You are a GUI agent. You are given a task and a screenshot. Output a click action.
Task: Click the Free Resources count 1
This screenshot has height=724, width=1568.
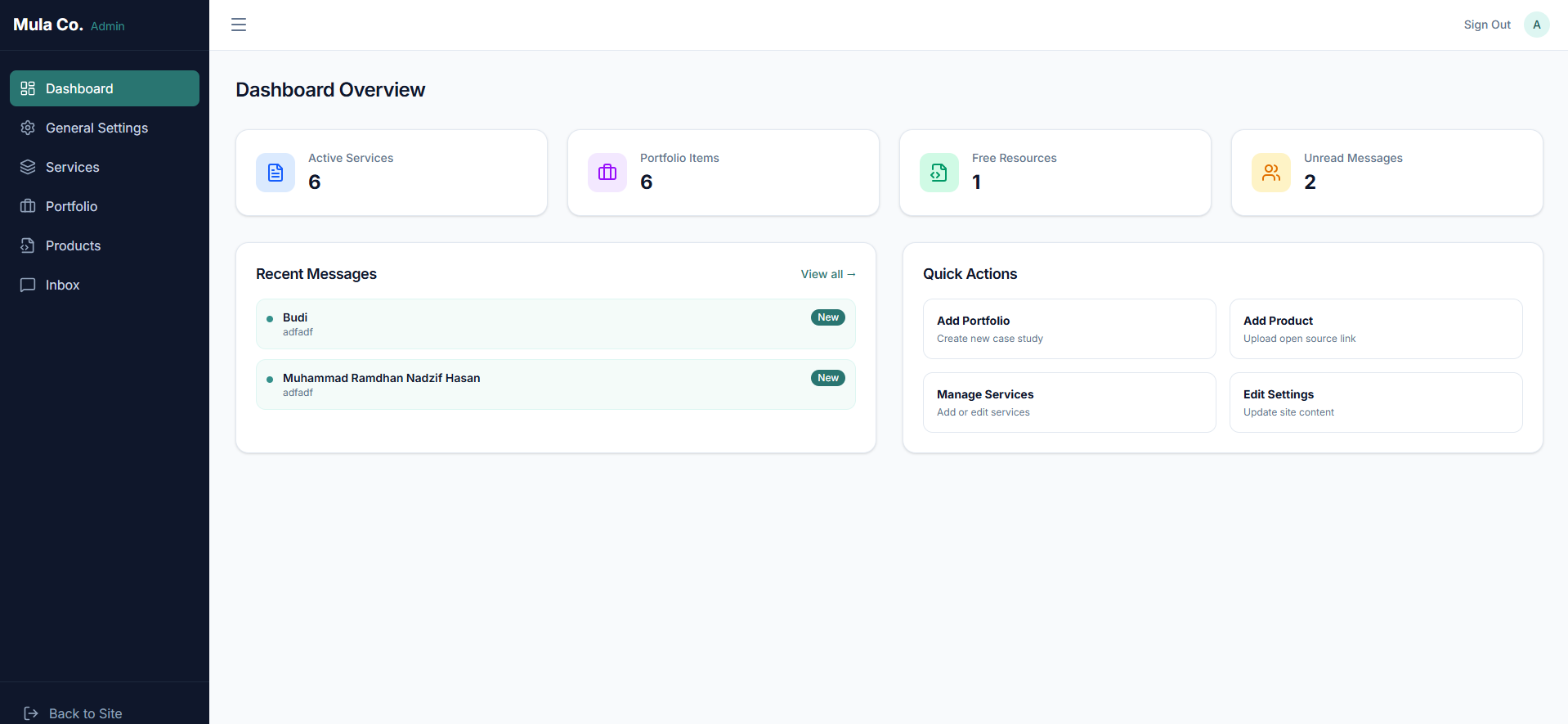point(976,182)
